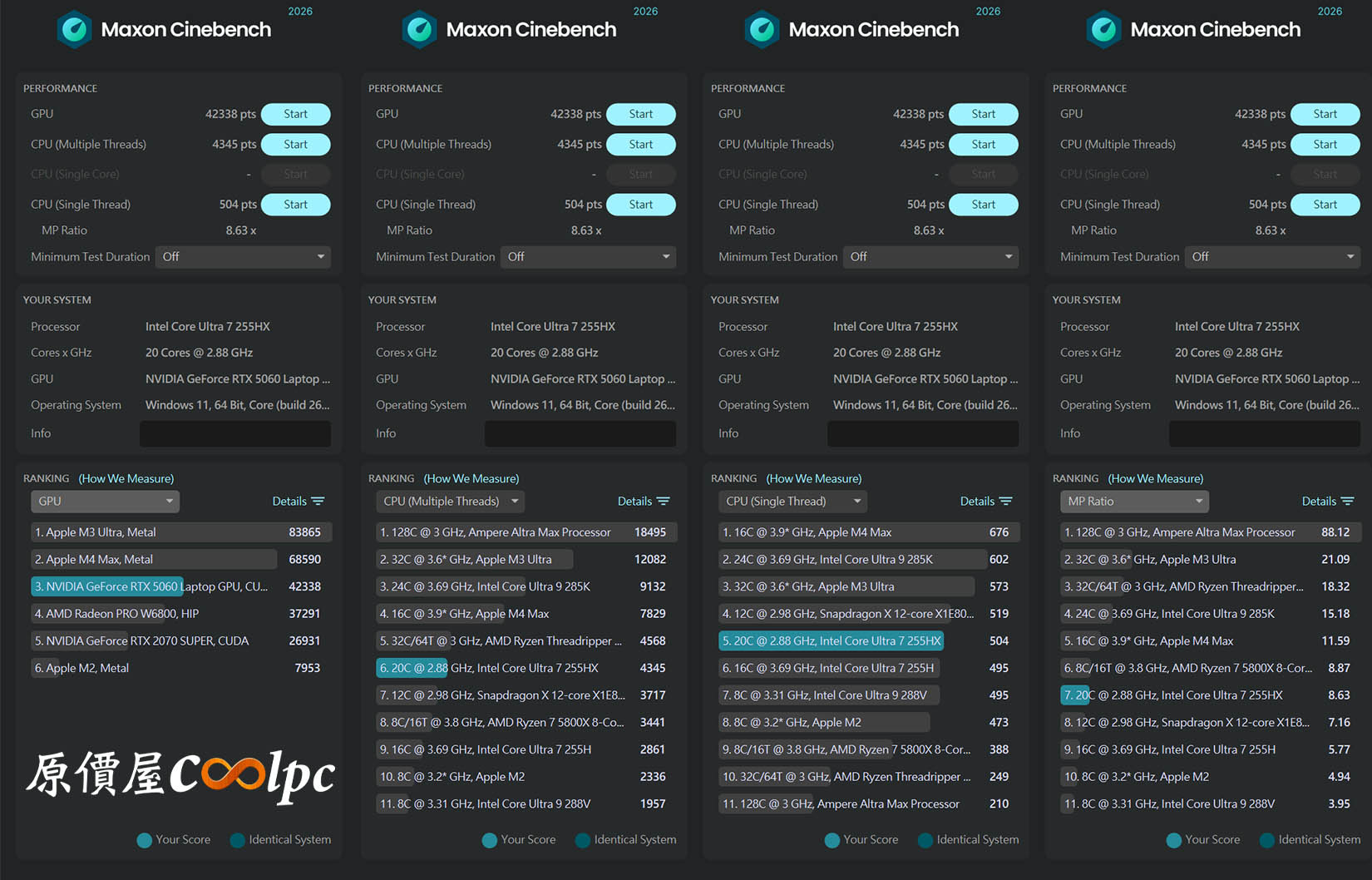Open the CPU (Multiple Threads) ranking dropdown
Image resolution: width=1372 pixels, height=880 pixels.
point(451,502)
